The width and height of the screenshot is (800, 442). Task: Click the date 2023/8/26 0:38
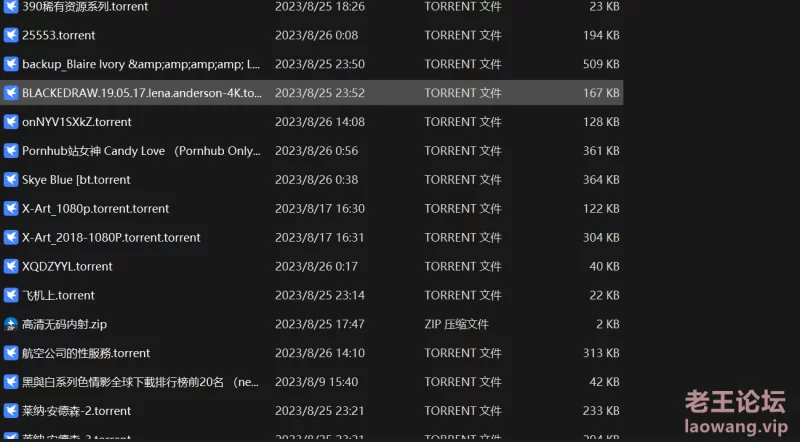(x=316, y=180)
